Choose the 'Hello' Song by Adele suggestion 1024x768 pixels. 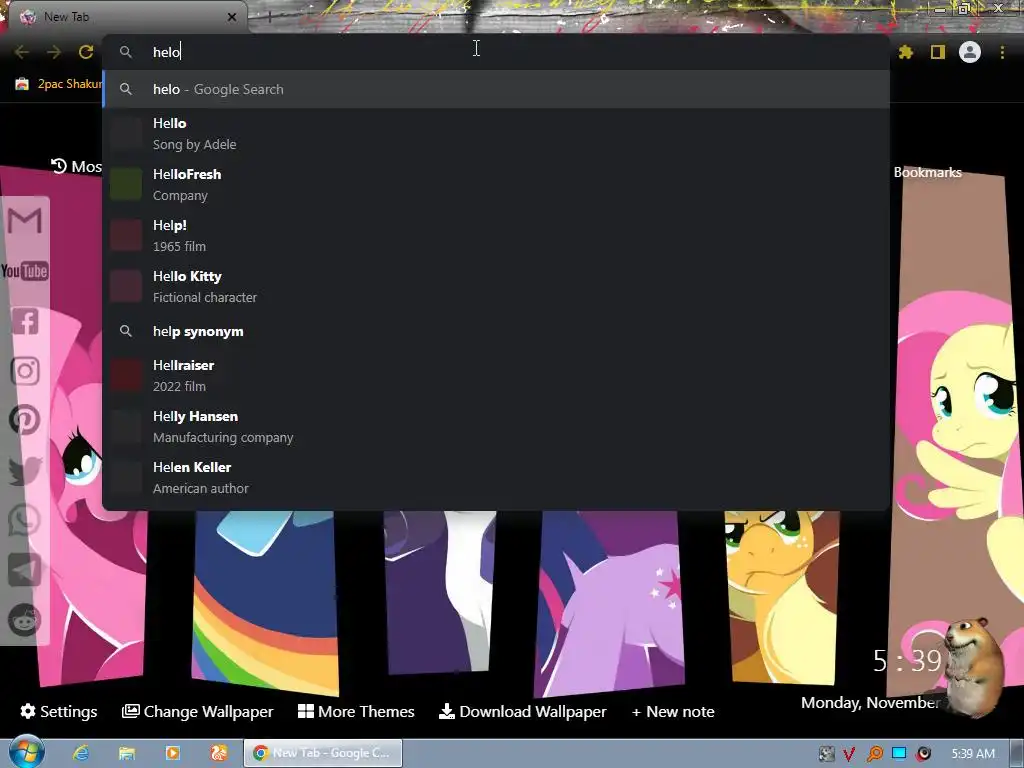(496, 134)
